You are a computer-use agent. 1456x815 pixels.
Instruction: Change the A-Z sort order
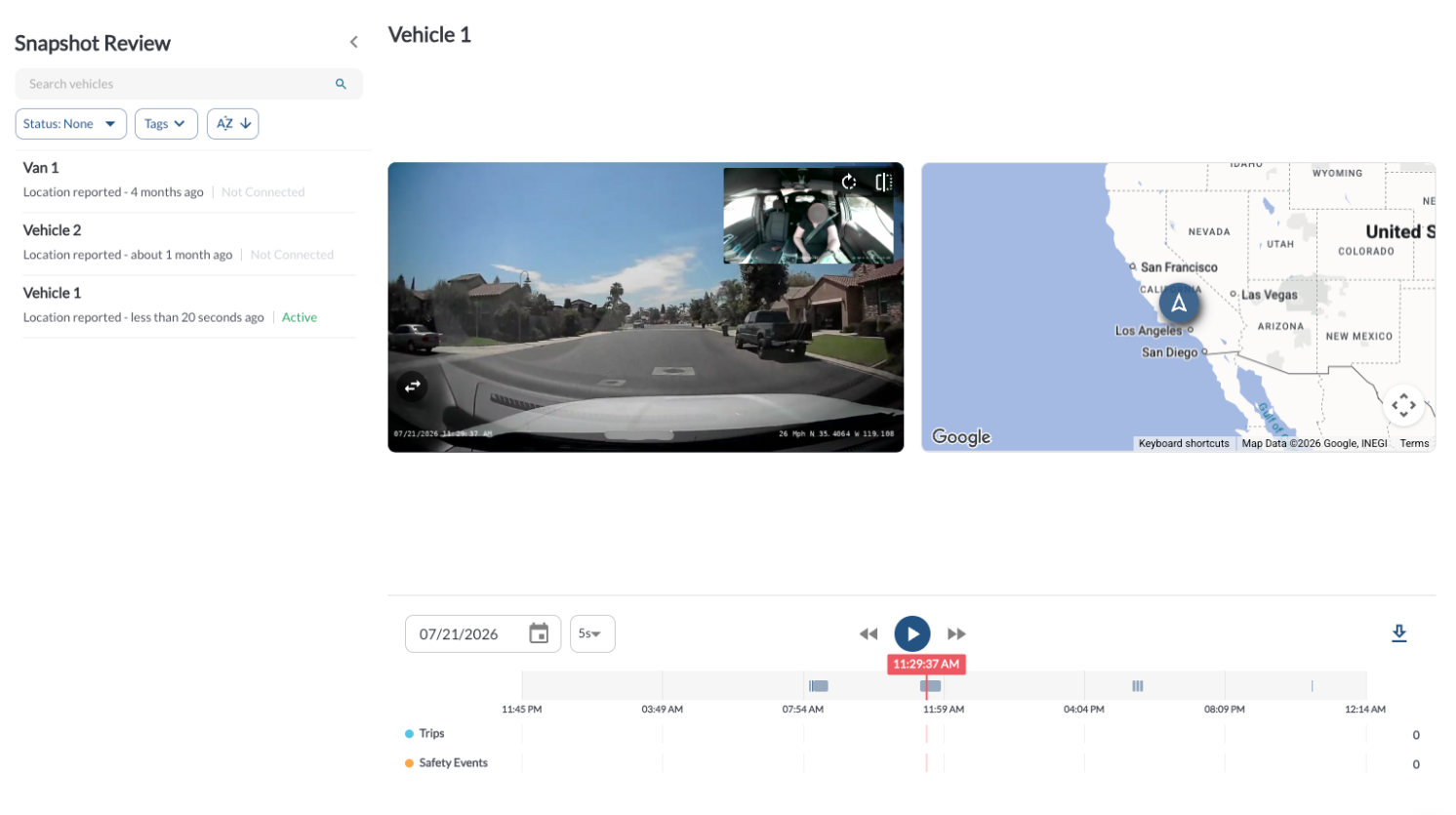click(x=232, y=124)
